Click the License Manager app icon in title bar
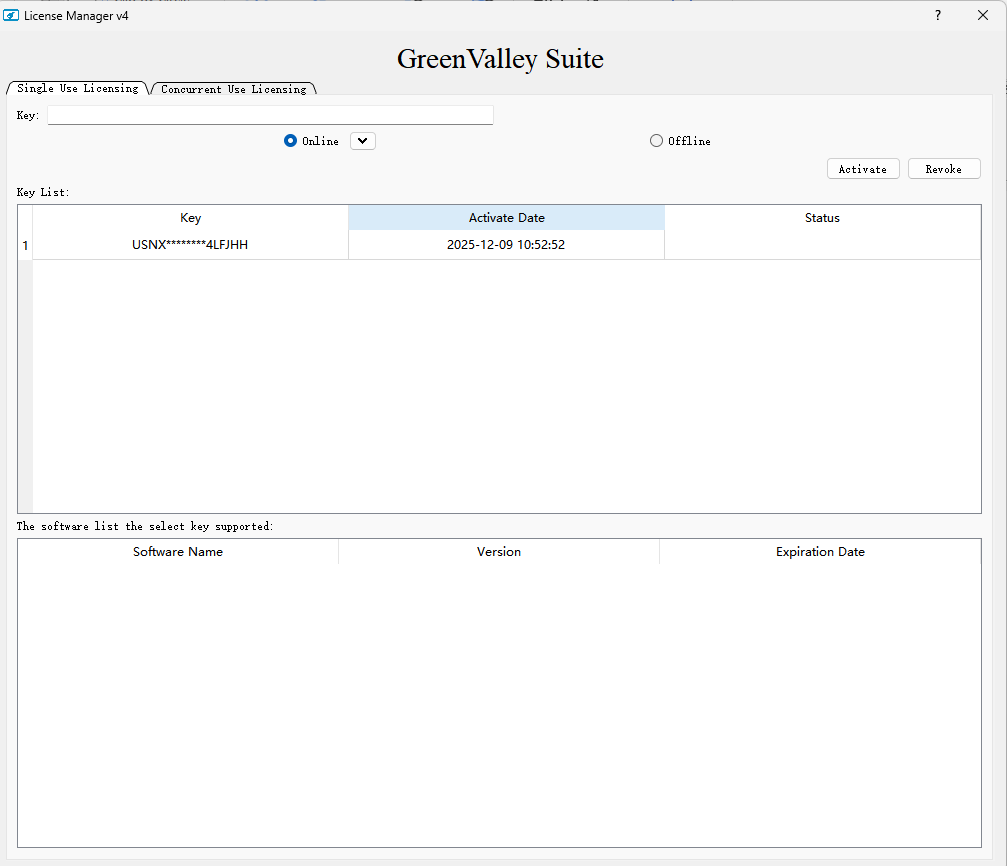The width and height of the screenshot is (1007, 866). coord(11,15)
